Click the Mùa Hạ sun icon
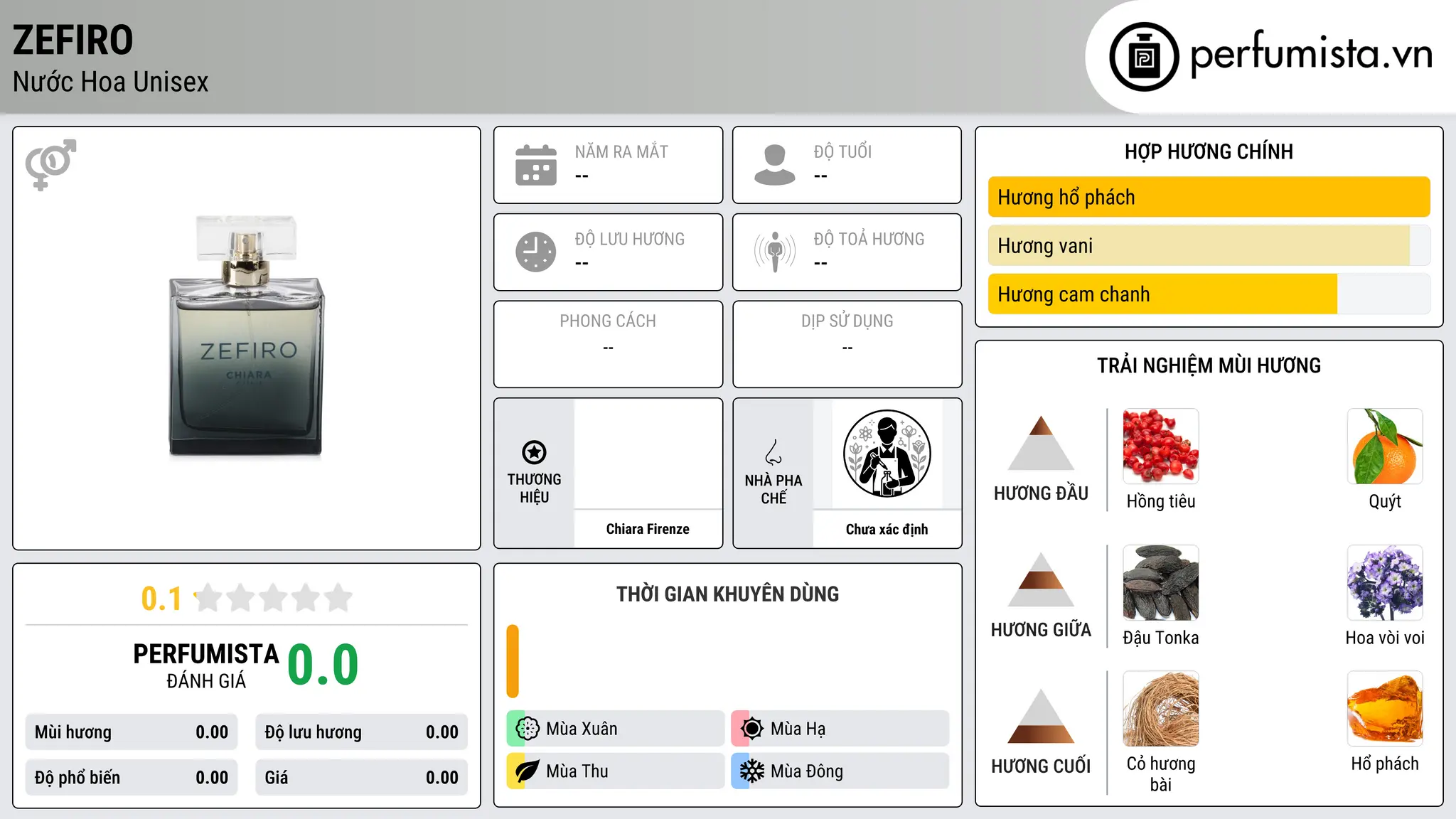This screenshot has height=819, width=1456. 752,729
